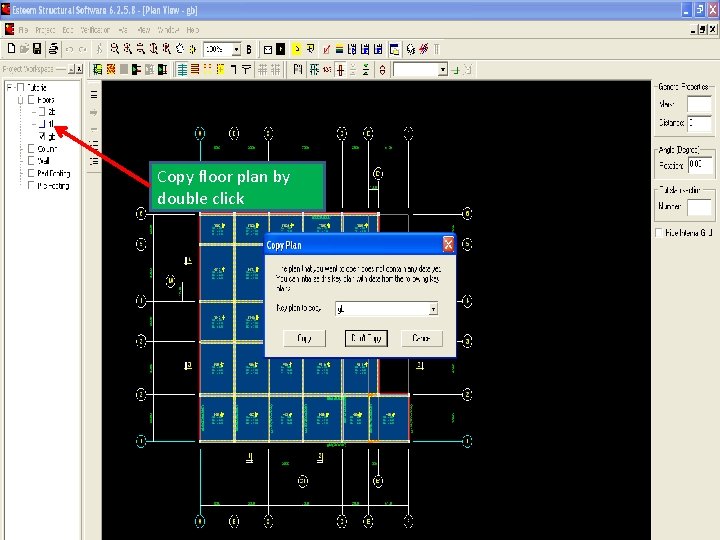Click the red vertical bar element icon
720x540 pixels.
tap(340, 70)
